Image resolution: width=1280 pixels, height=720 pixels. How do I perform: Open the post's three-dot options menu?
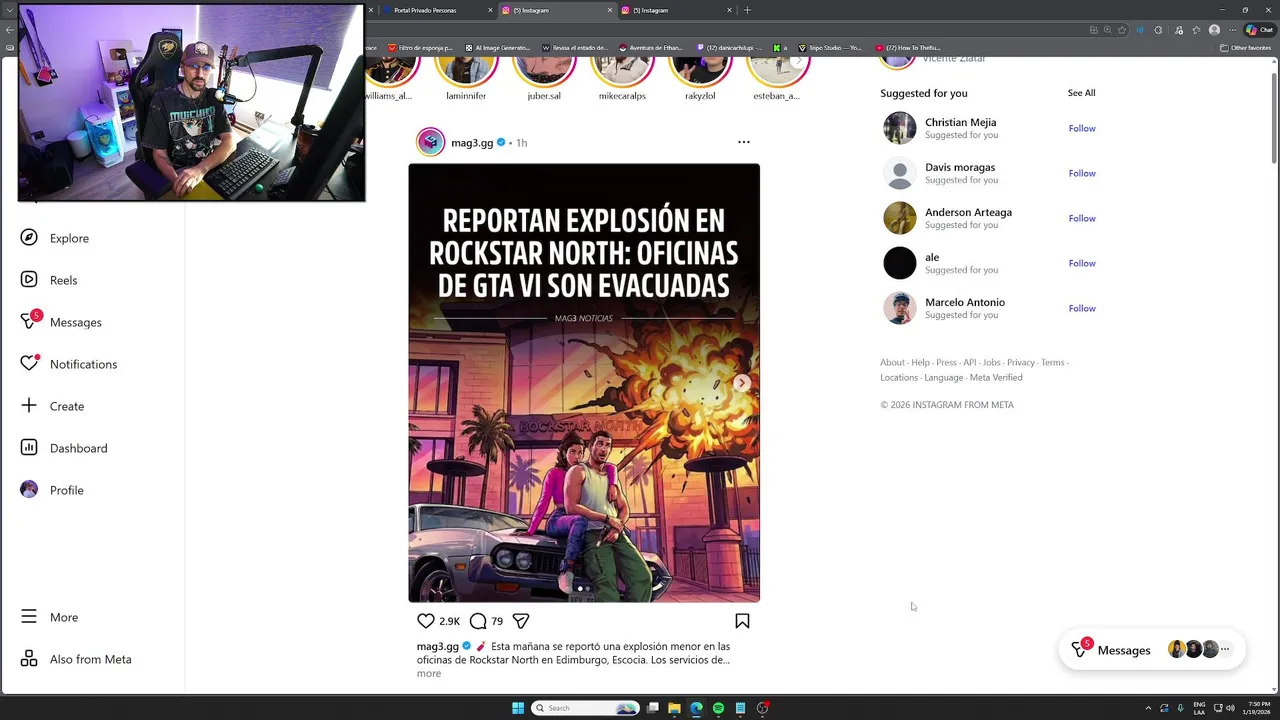(x=744, y=142)
